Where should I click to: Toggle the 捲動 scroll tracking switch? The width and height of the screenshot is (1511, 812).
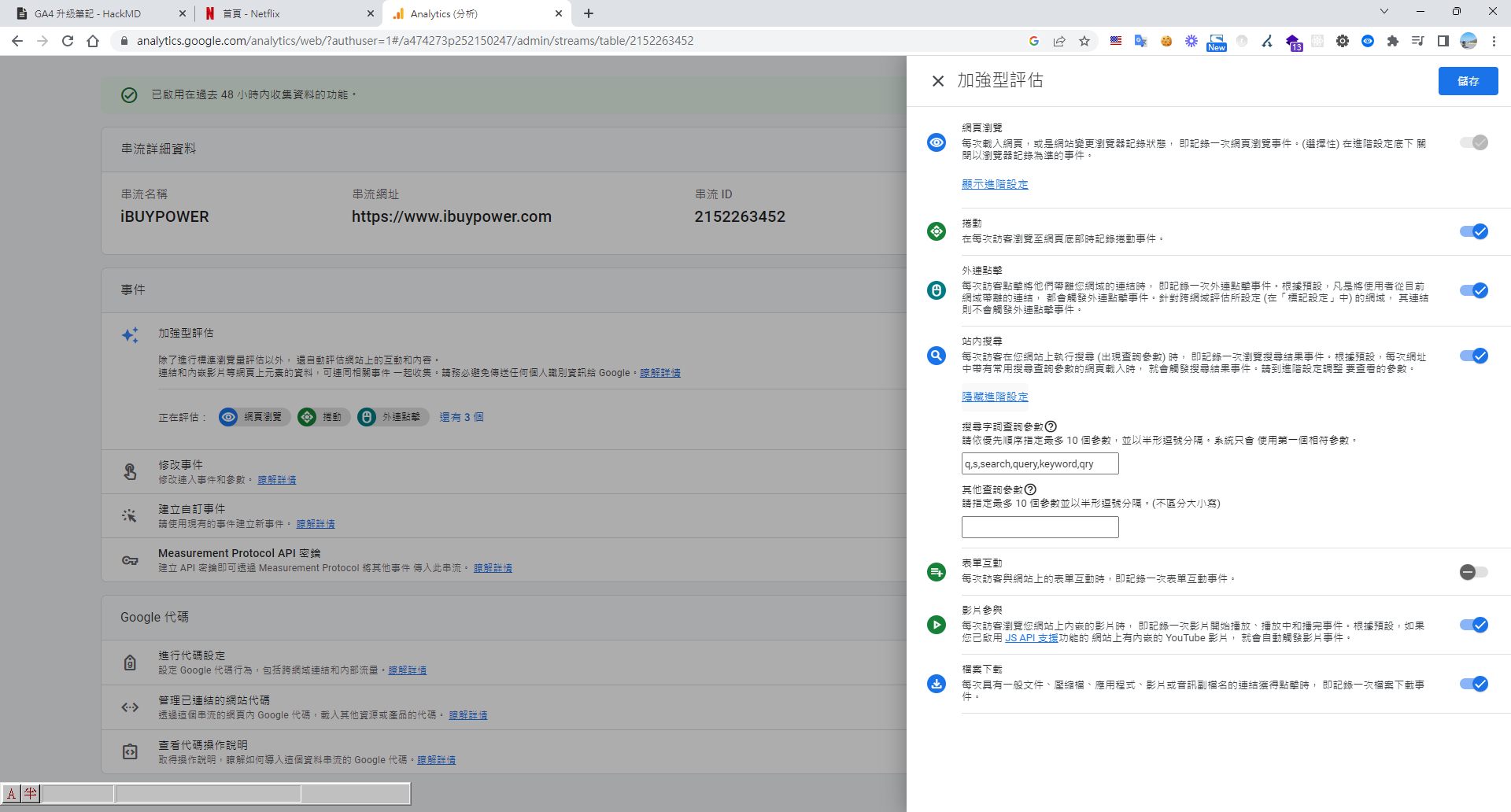point(1473,231)
